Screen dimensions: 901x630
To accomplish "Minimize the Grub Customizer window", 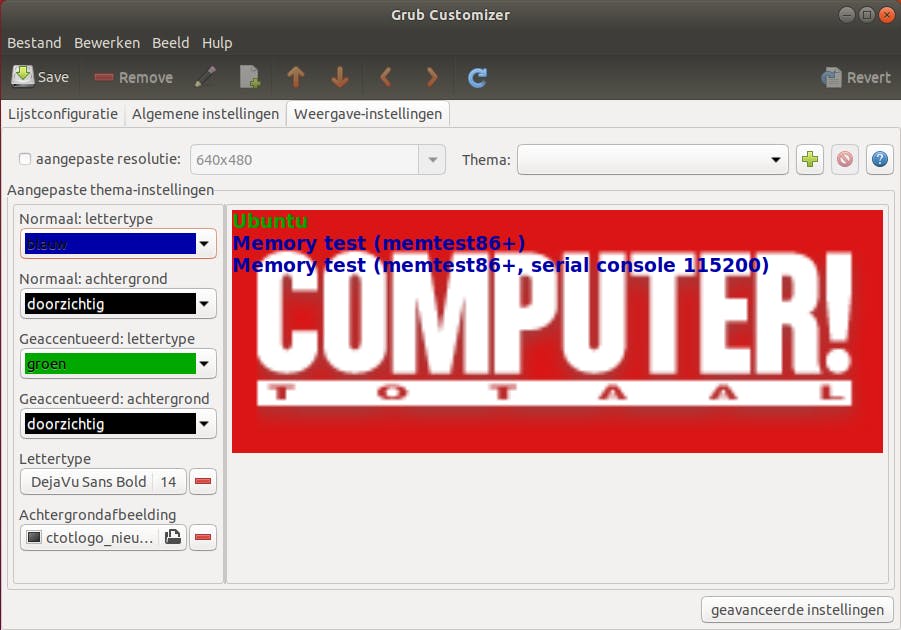I will pyautogui.click(x=846, y=14).
